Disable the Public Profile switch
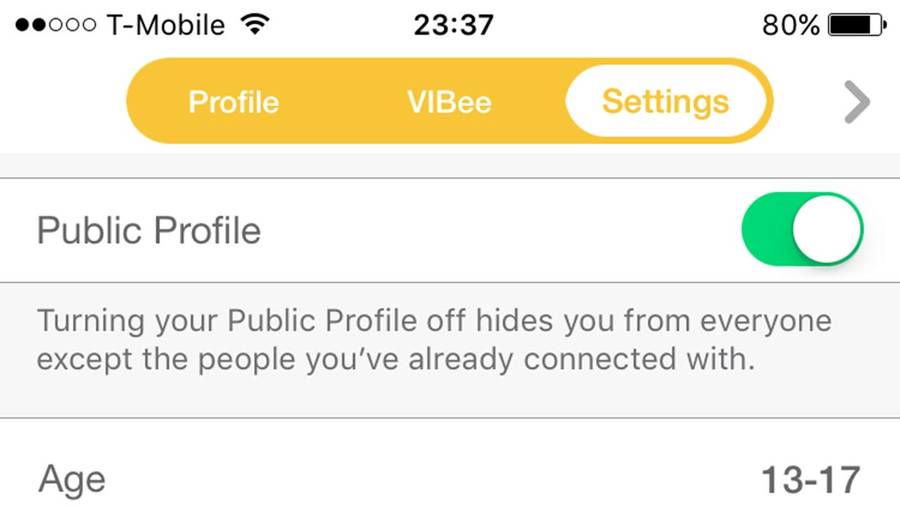900x506 pixels. coord(801,229)
